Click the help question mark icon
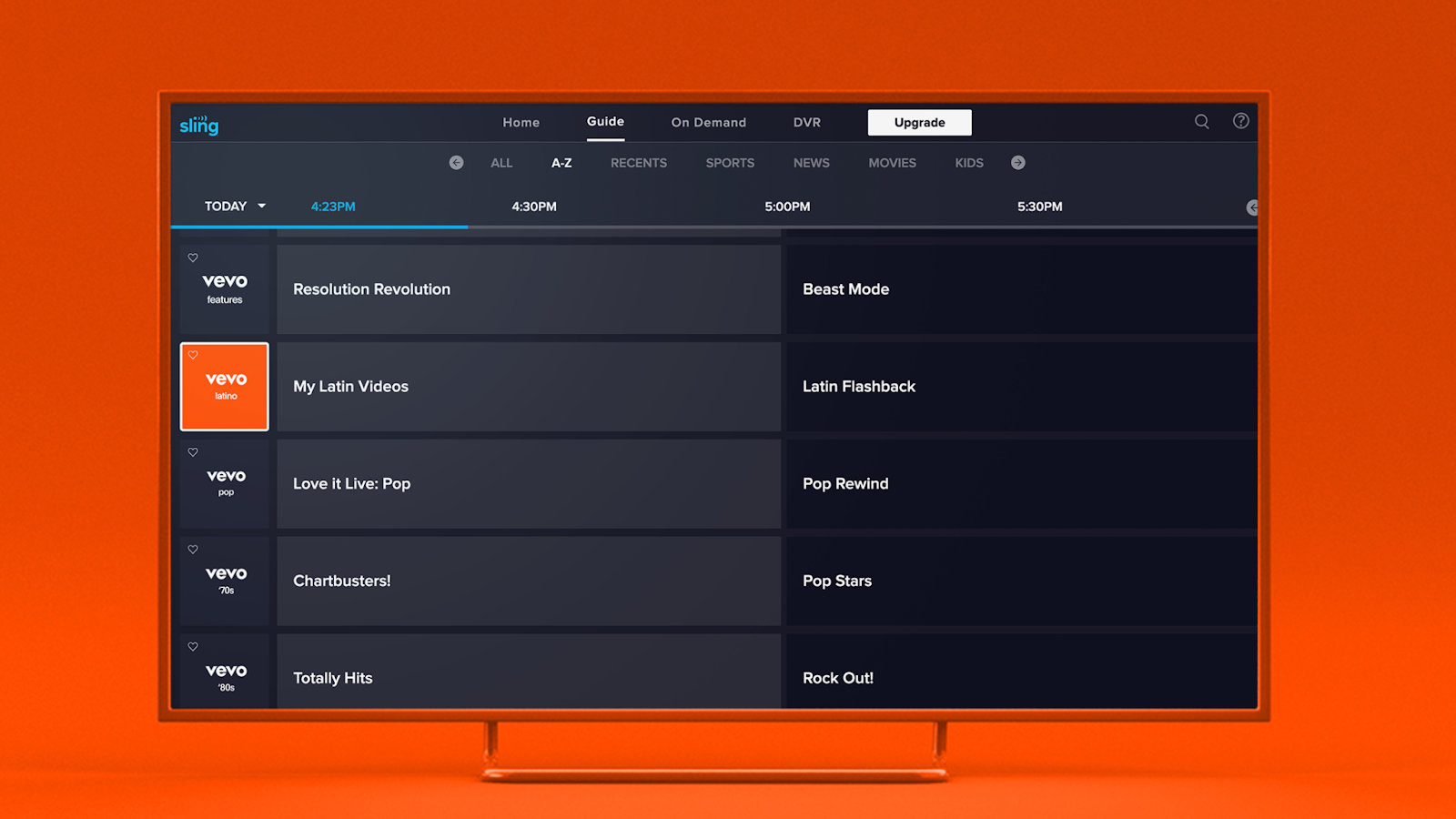The image size is (1456, 819). (x=1239, y=121)
